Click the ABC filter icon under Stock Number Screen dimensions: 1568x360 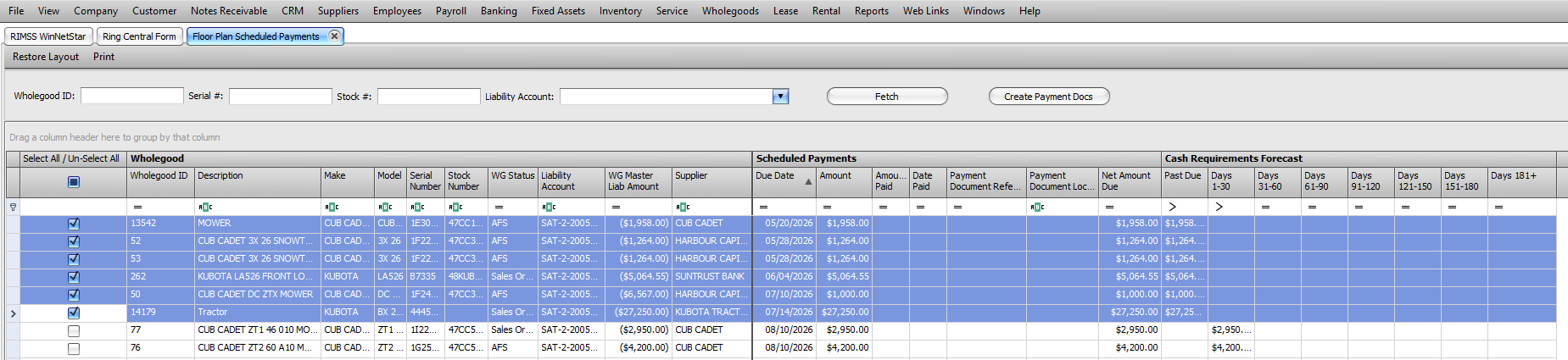pos(455,207)
